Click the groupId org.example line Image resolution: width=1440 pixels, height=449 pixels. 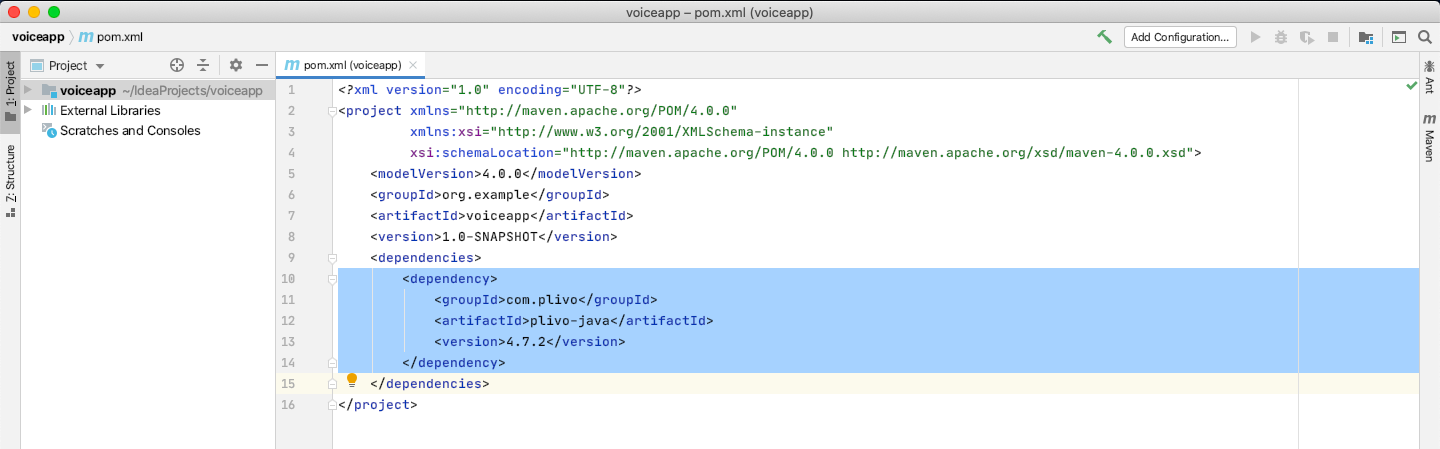(489, 195)
